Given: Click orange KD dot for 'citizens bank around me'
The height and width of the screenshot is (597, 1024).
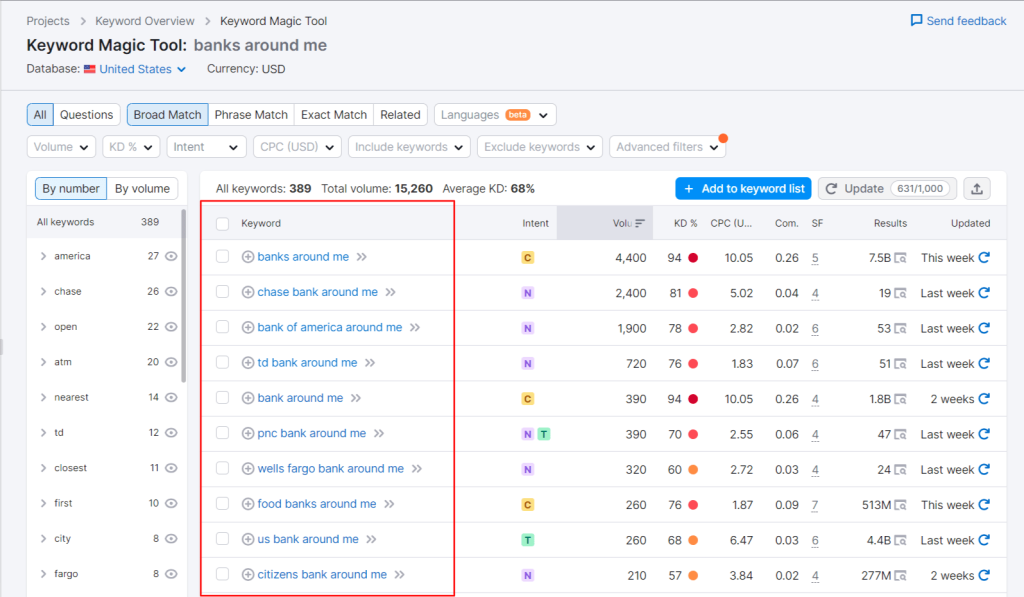Looking at the screenshot, I should (x=693, y=575).
